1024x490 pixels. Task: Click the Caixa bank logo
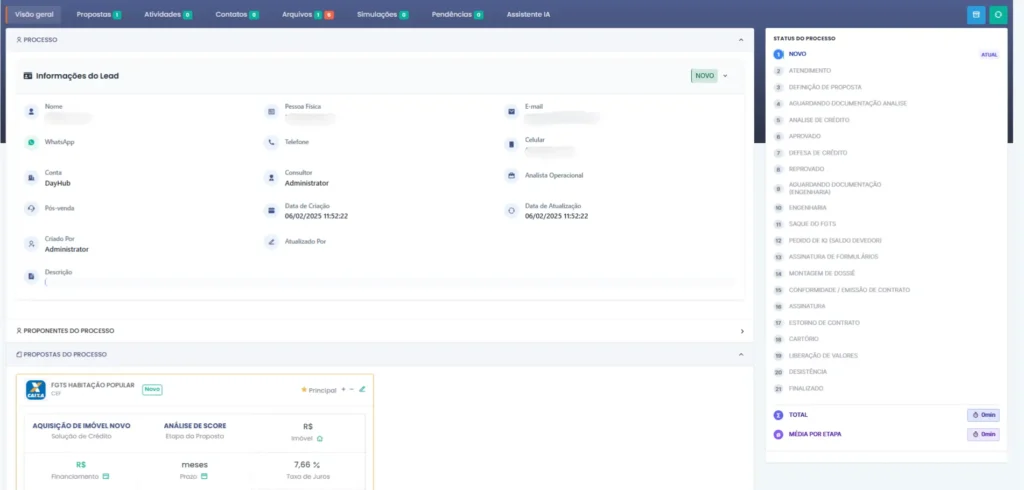pyautogui.click(x=35, y=390)
